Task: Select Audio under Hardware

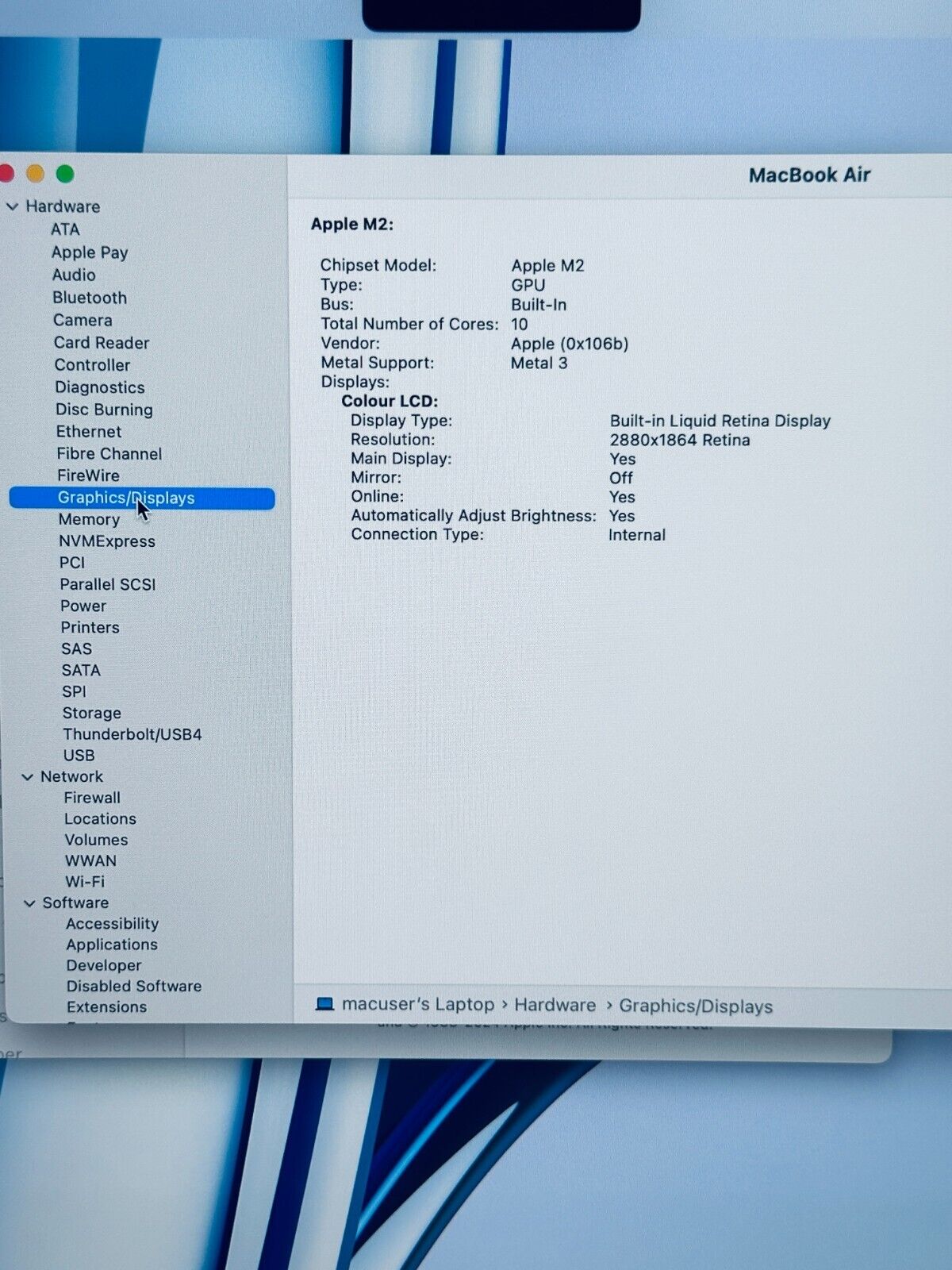Action: [74, 275]
